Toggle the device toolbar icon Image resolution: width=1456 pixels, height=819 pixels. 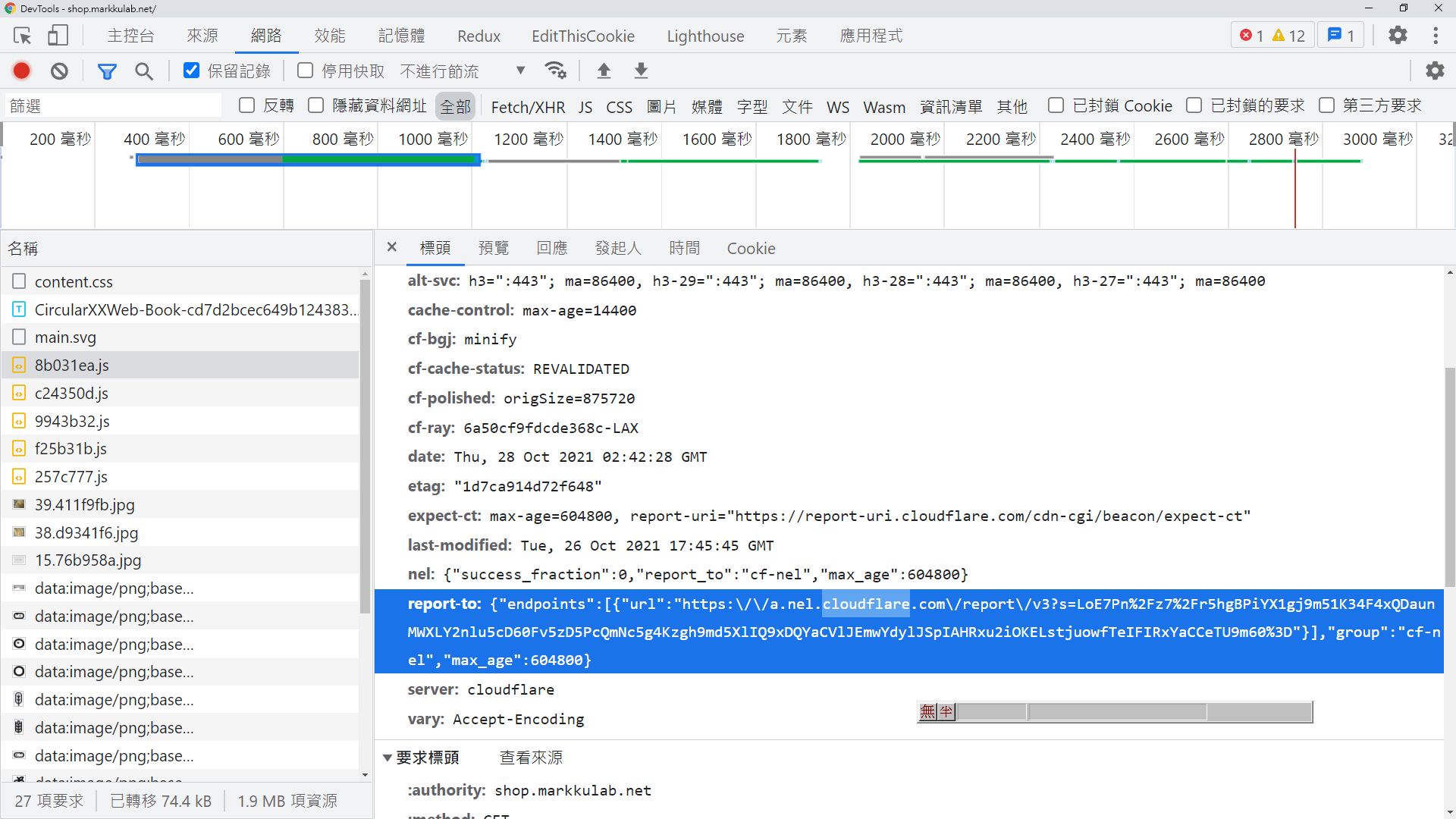[58, 36]
